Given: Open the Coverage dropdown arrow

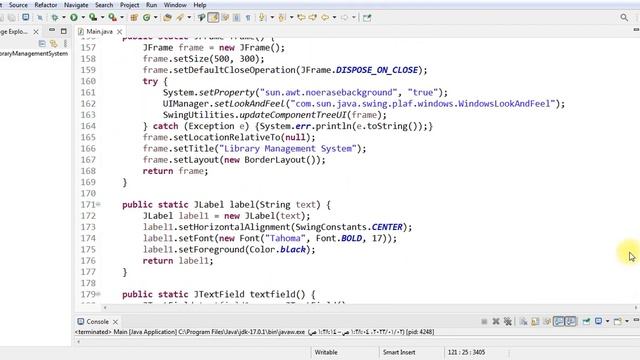Looking at the screenshot, I should 102,18.
